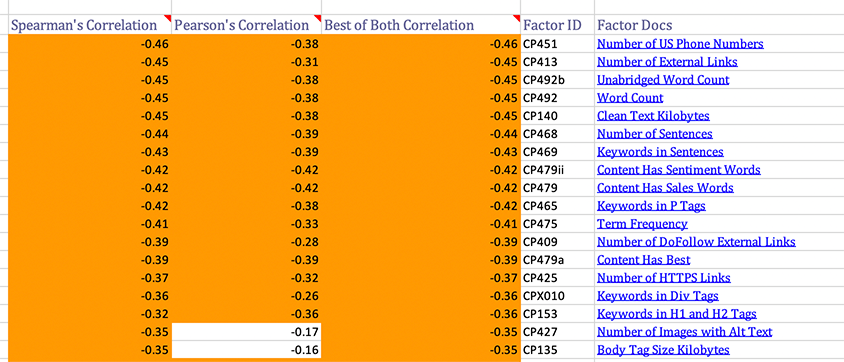Open the Term Frequency link
844x362 pixels.
(642, 224)
